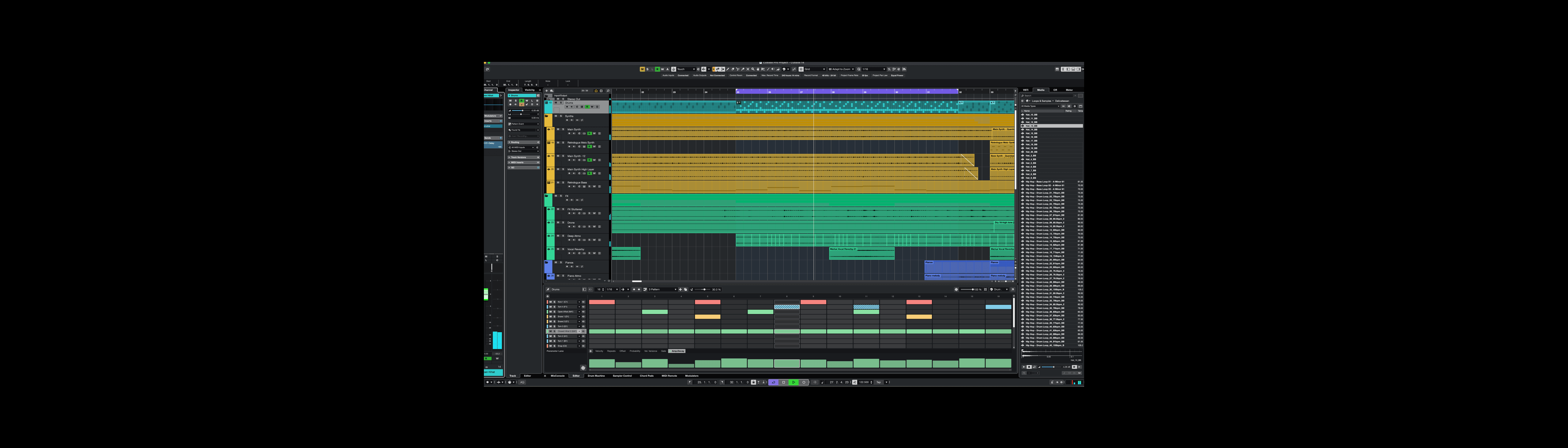Image resolution: width=1568 pixels, height=448 pixels.
Task: Open the MixConsole tab in lower zone
Action: point(558,376)
